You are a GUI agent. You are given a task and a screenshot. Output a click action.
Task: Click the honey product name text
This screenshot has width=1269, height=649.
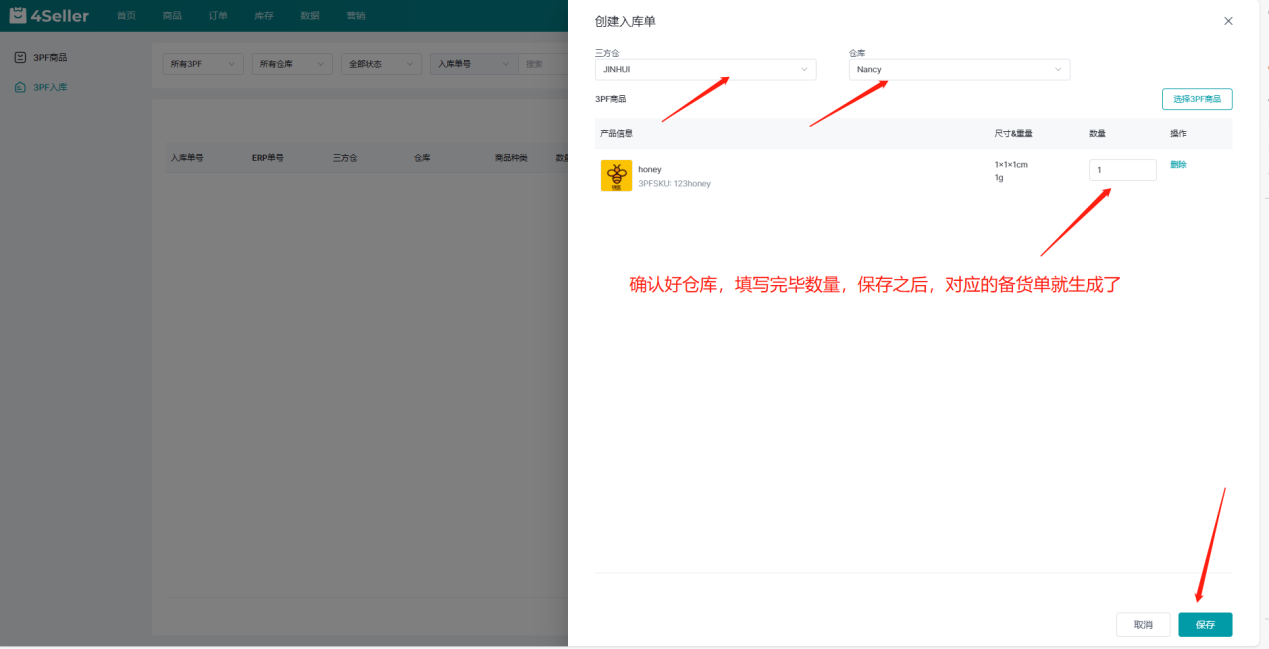coord(650,169)
